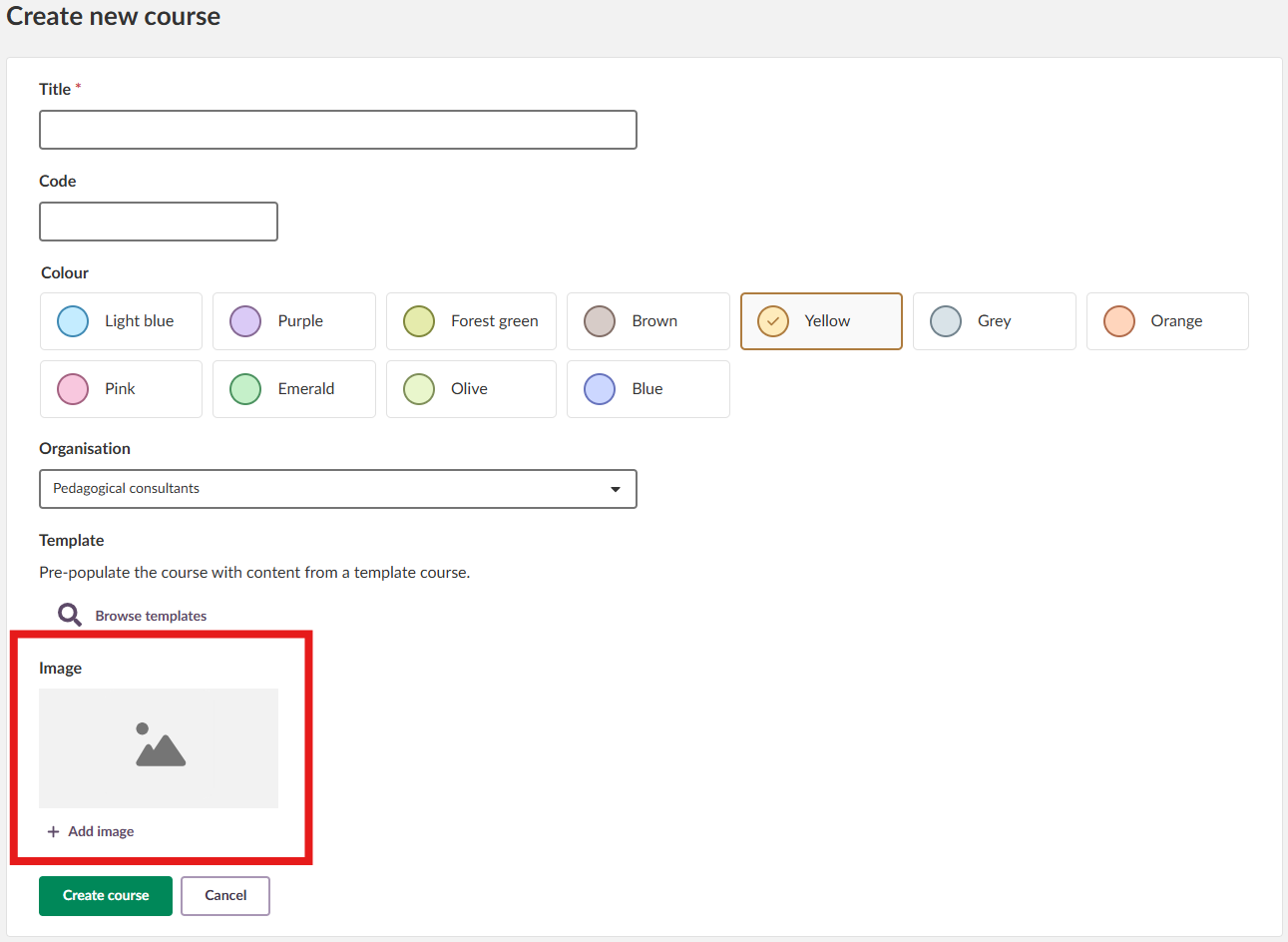Pick the Forest green colour circle
Viewport: 1288px width, 942px height.
pos(419,321)
